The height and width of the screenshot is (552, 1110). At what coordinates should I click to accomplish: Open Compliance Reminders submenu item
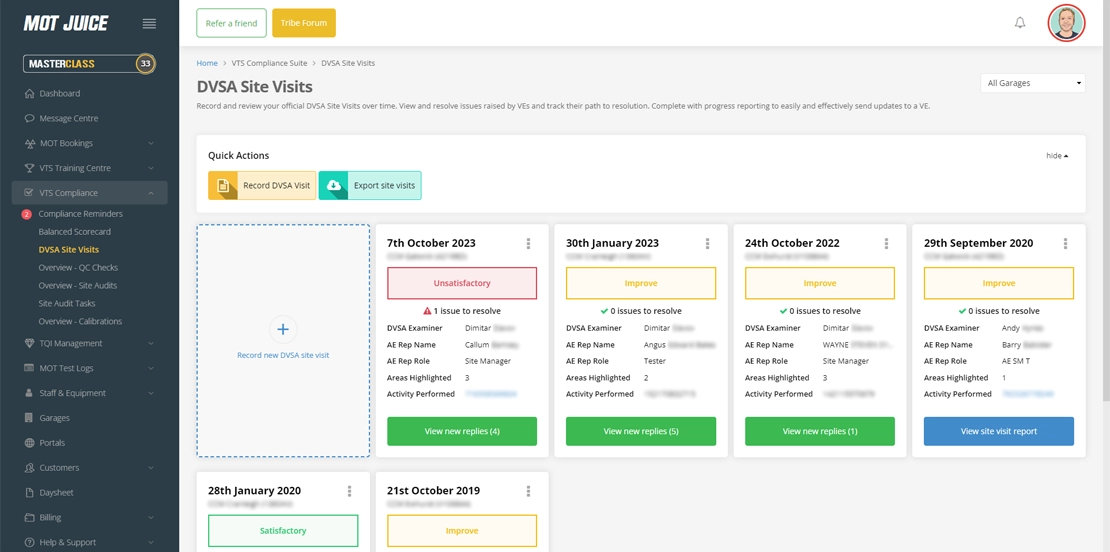[80, 214]
